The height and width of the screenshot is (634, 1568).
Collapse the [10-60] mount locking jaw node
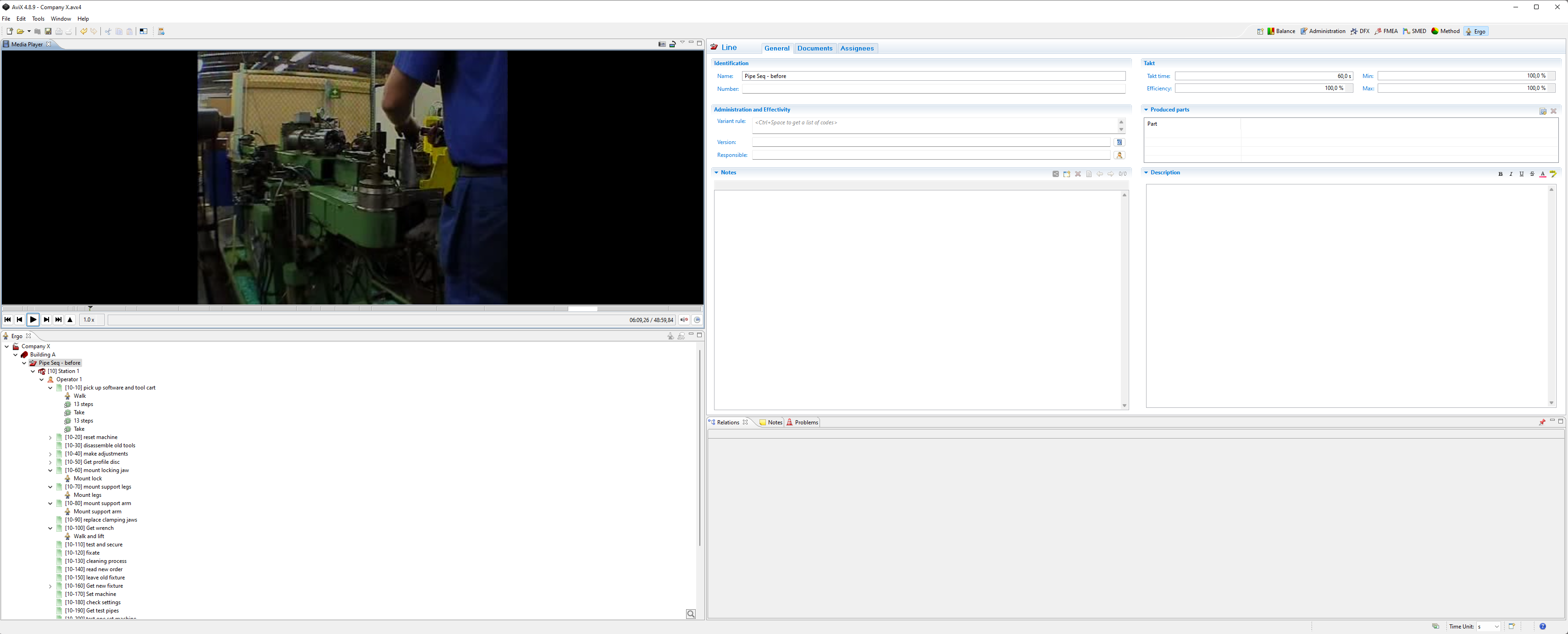tap(50, 470)
